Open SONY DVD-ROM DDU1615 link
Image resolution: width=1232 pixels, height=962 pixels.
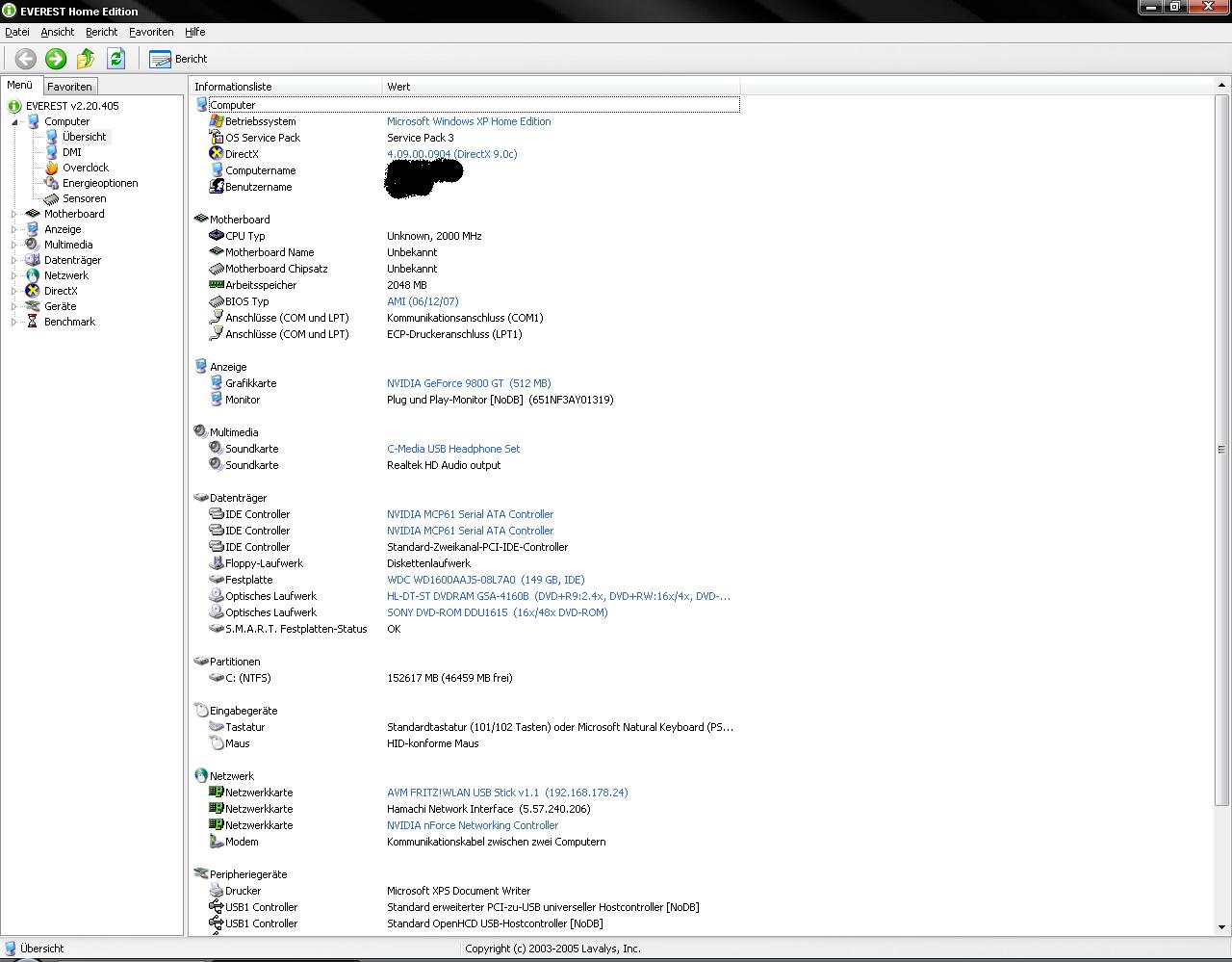point(498,613)
